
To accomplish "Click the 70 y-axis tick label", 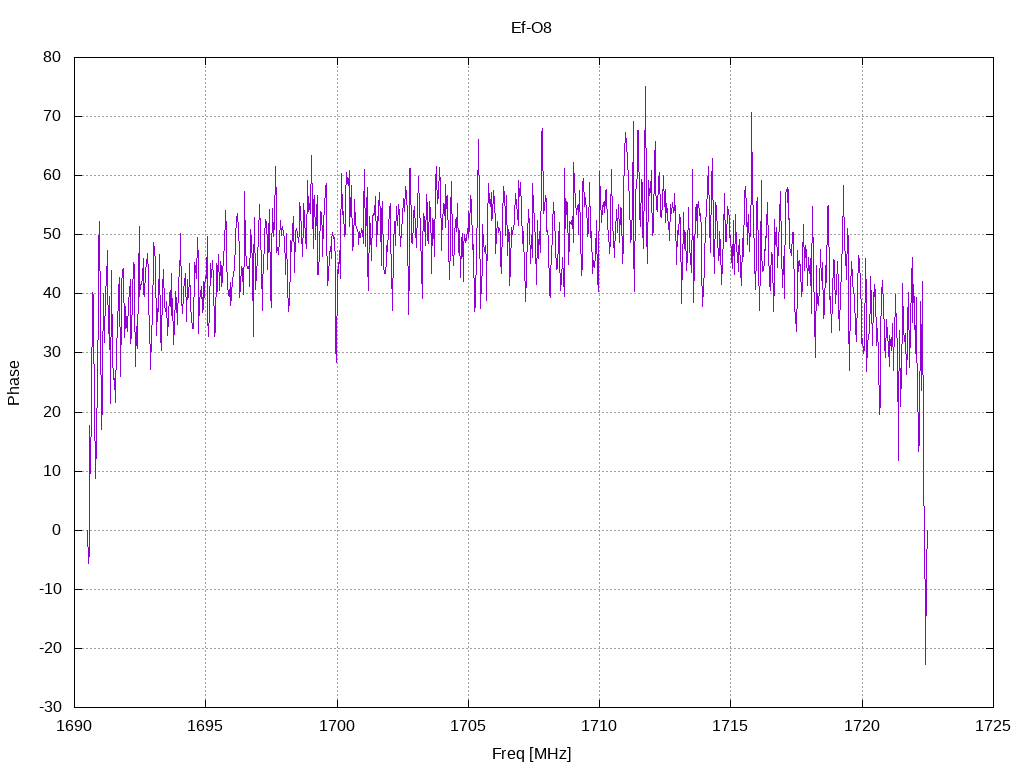I will [x=52, y=116].
